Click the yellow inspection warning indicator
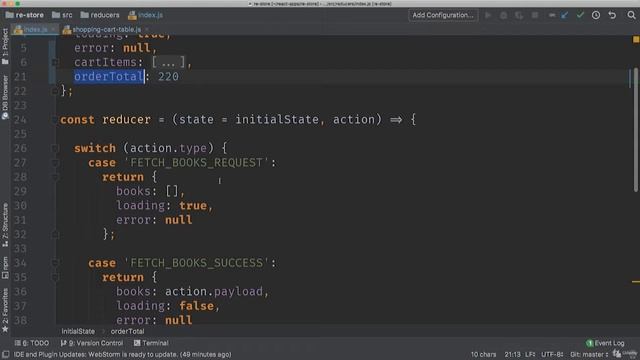 point(636,39)
